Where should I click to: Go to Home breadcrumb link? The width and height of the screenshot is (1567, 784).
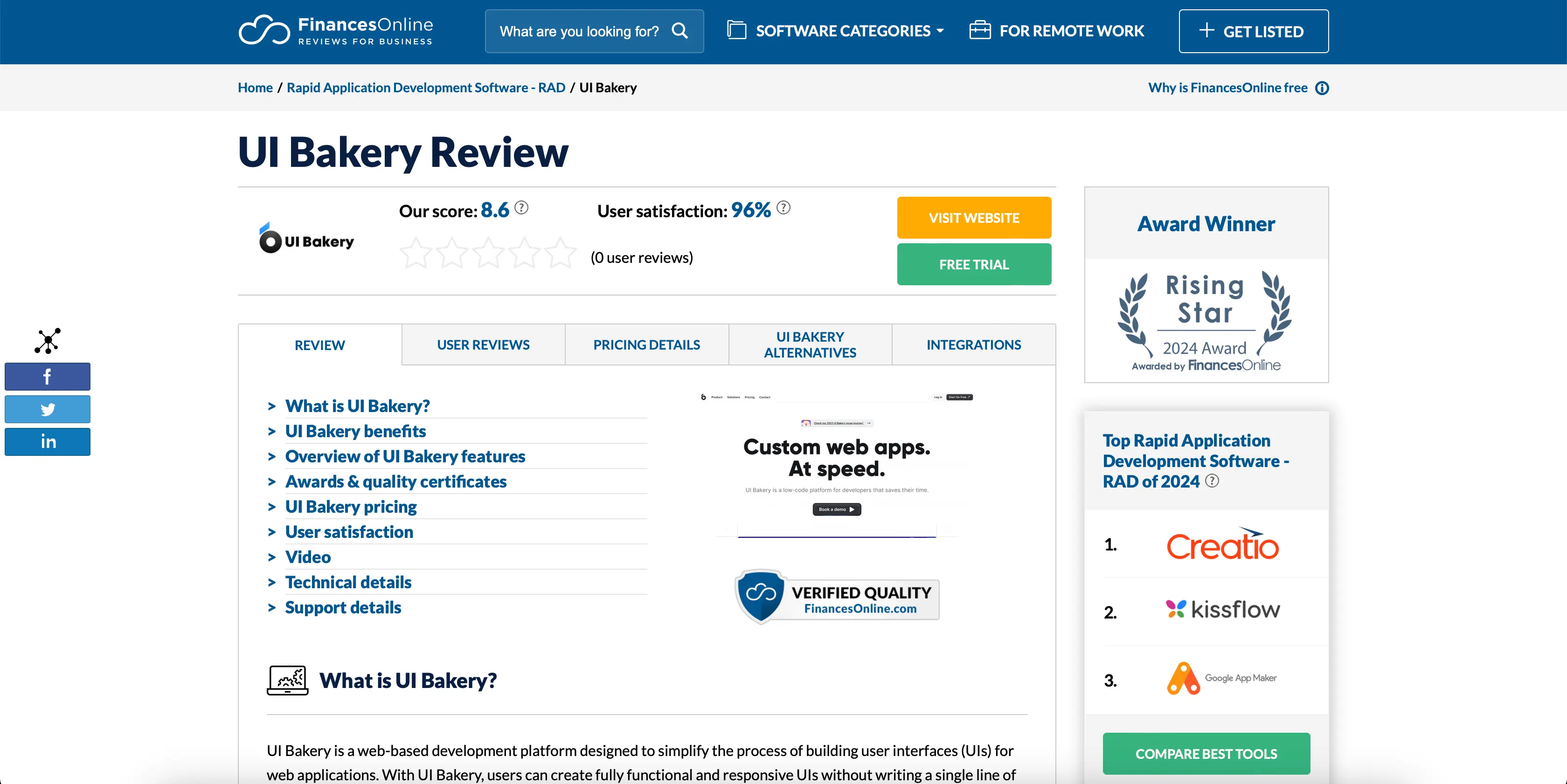(x=255, y=88)
